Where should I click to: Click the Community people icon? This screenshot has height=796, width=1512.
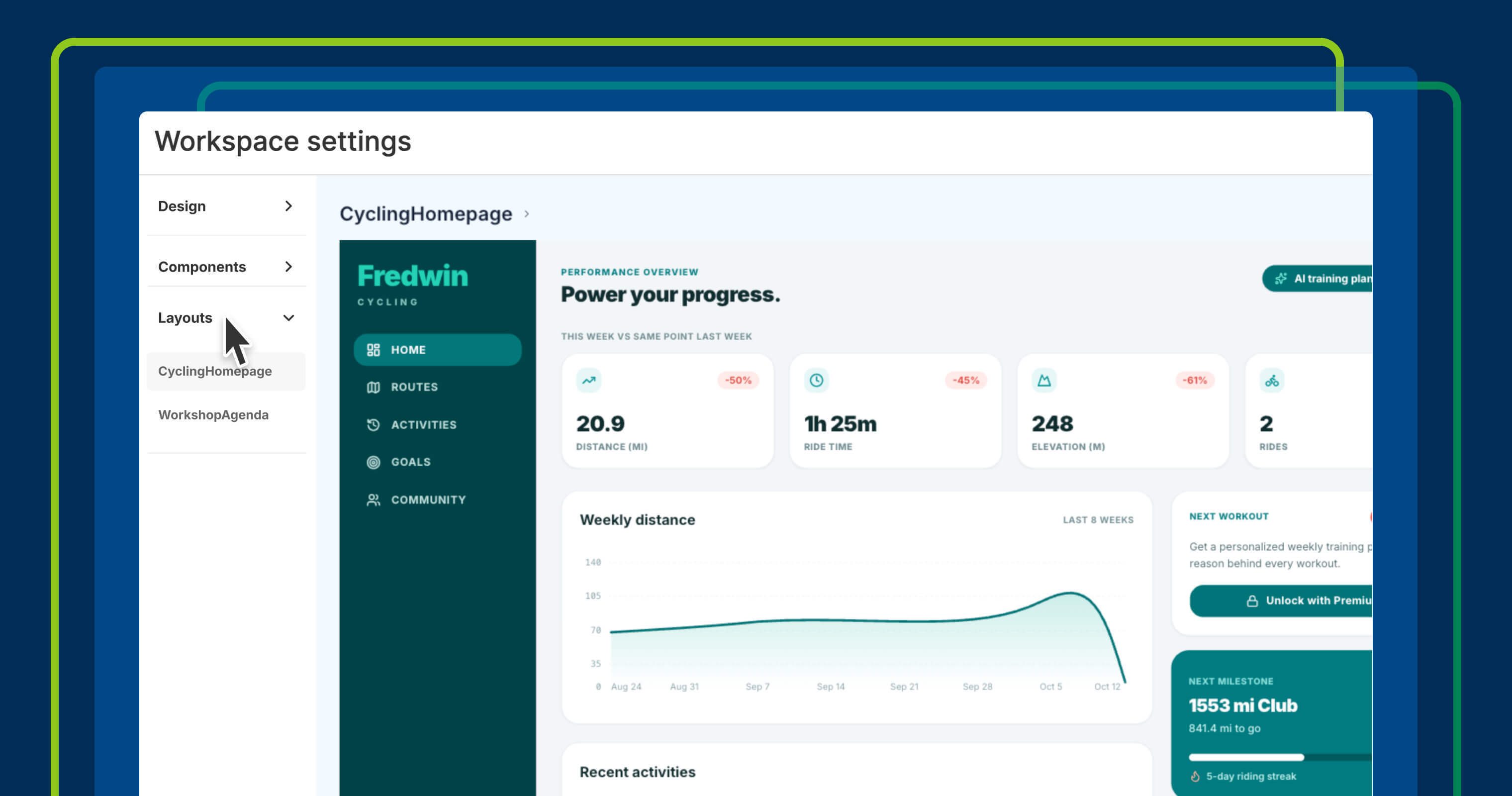374,499
